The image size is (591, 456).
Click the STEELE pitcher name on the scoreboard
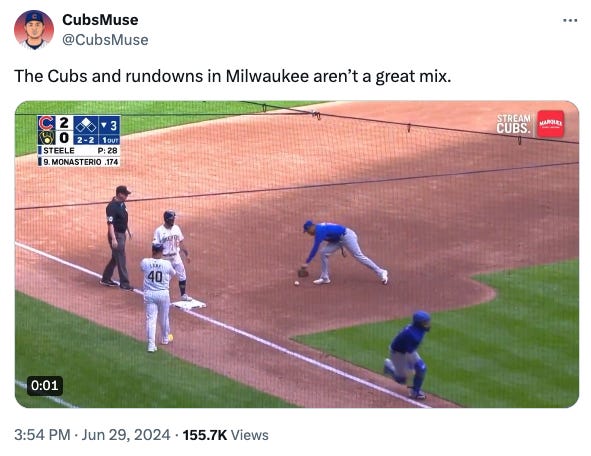pos(59,150)
